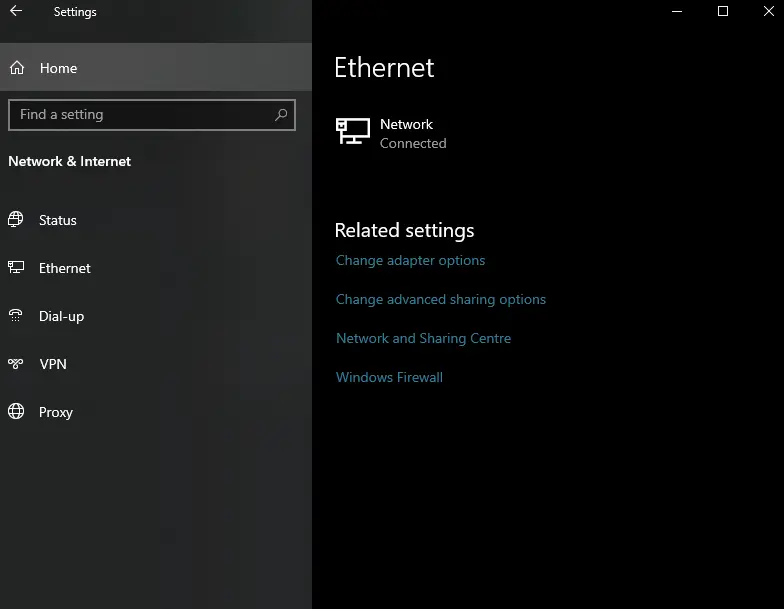Viewport: 784px width, 609px height.
Task: Open Network and Sharing Centre link
Action: pos(423,338)
